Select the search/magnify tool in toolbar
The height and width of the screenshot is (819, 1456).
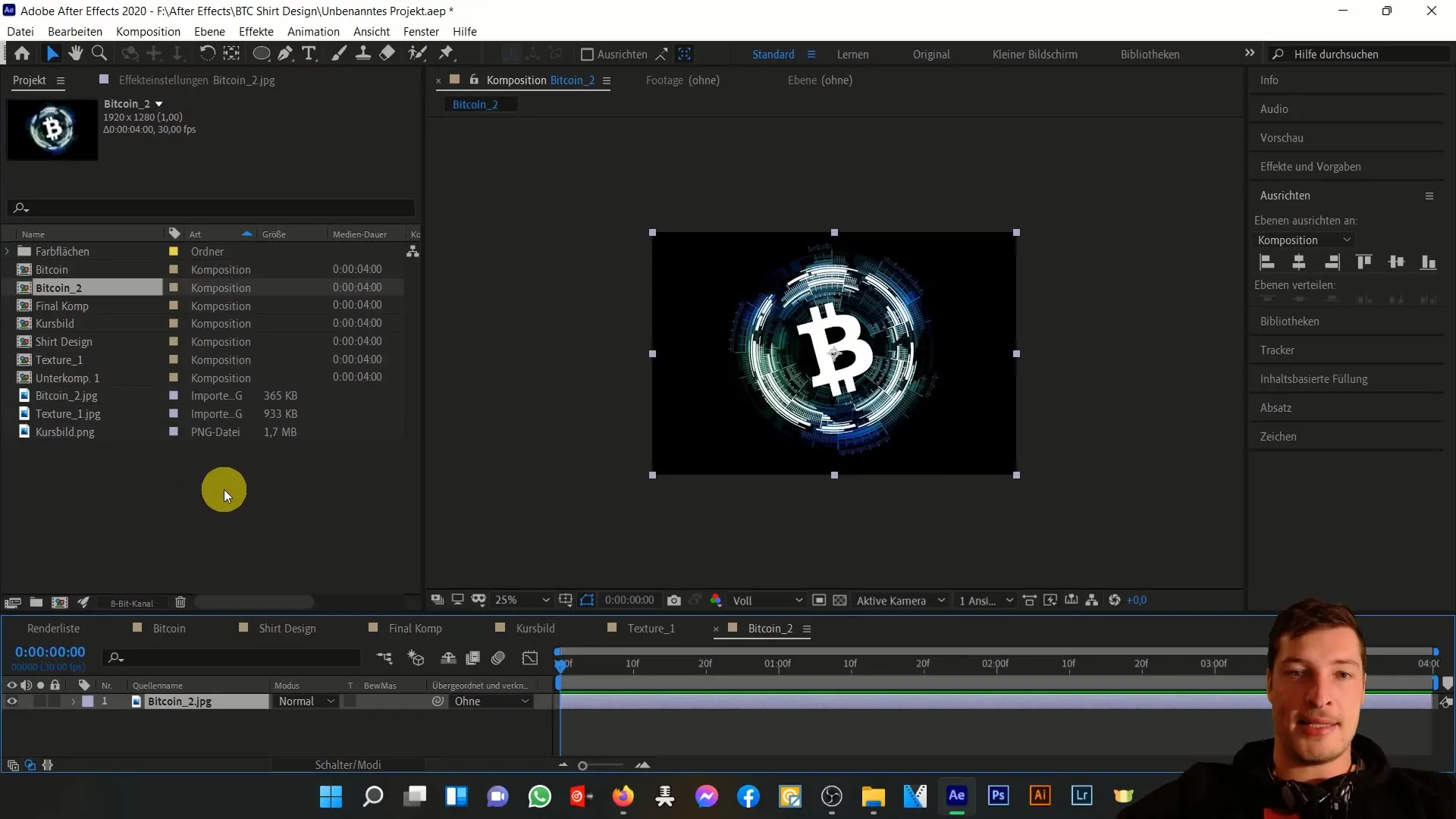[x=99, y=54]
